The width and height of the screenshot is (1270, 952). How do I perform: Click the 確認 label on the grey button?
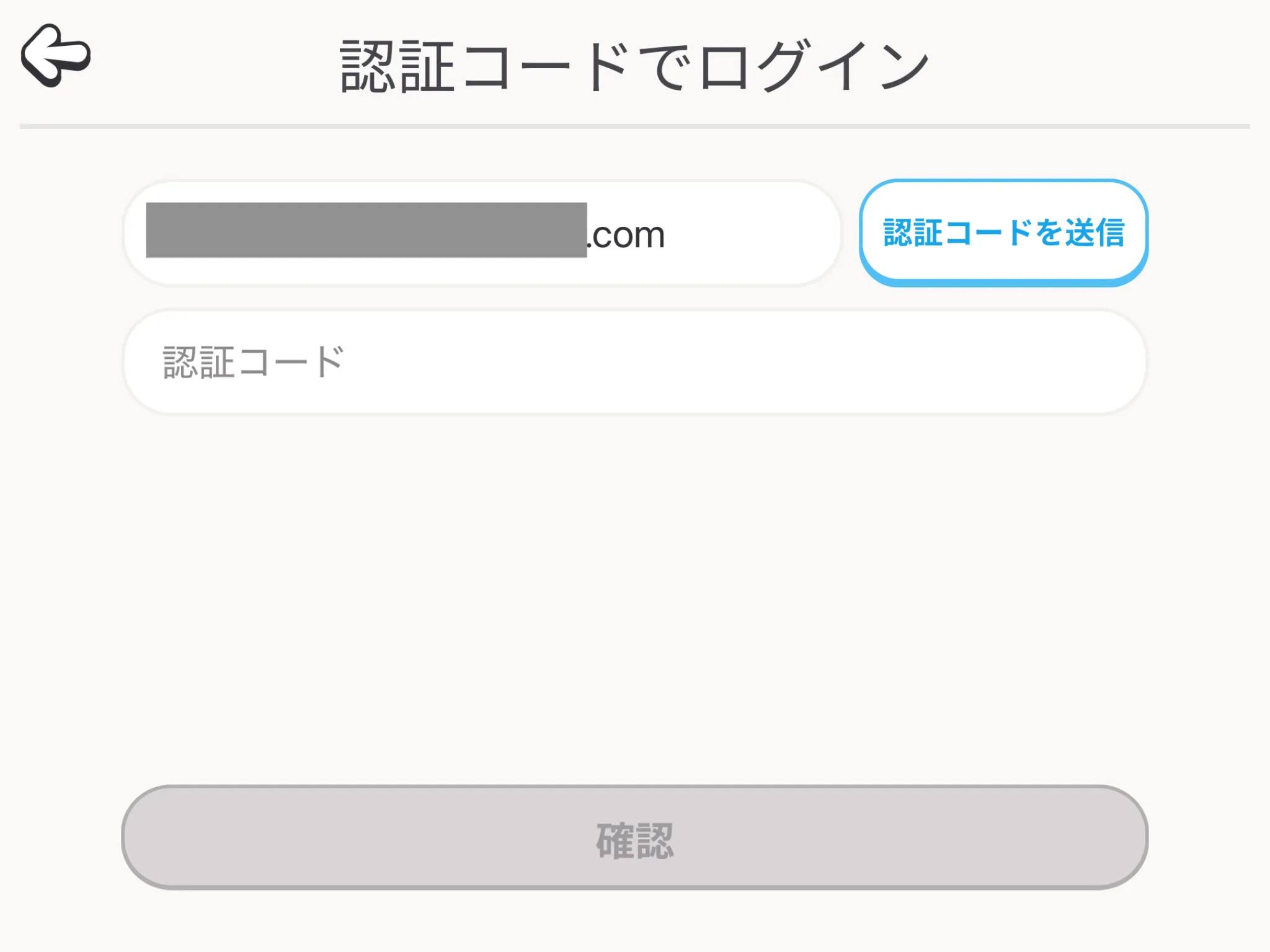coord(634,840)
